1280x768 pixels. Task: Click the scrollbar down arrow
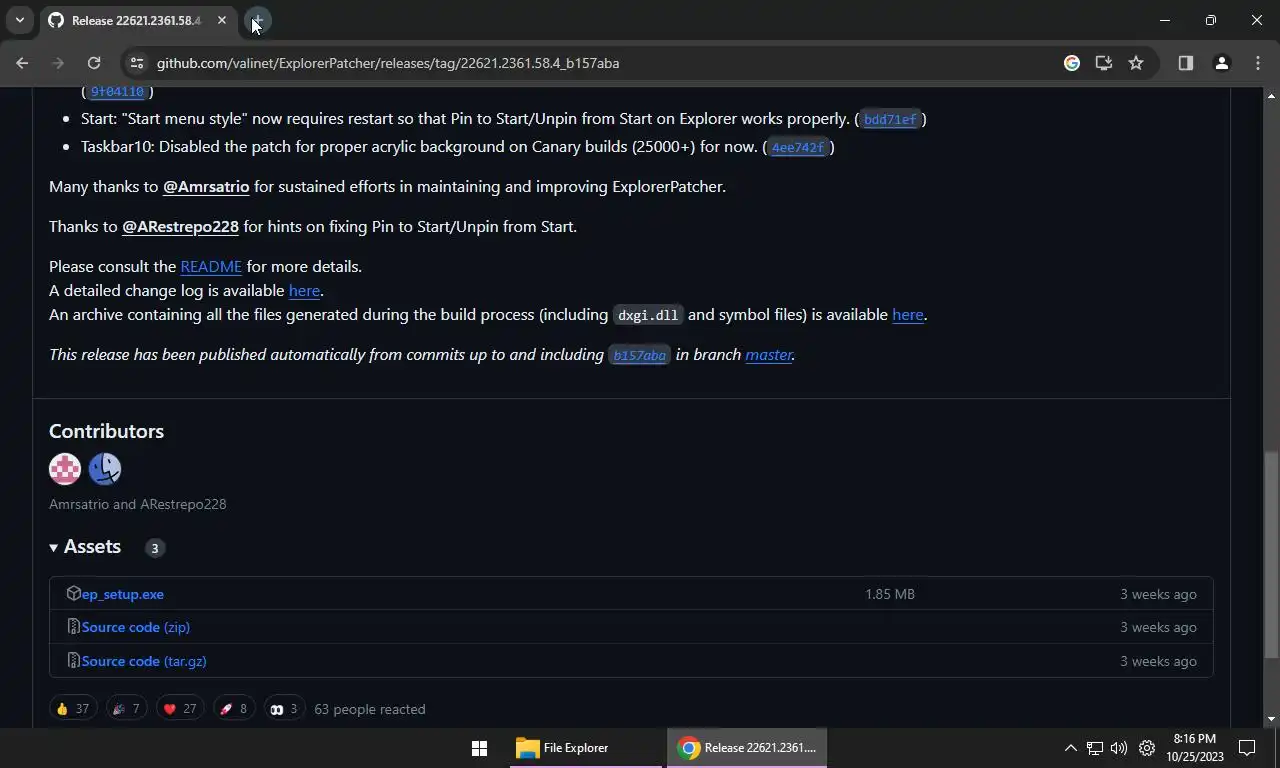[x=1271, y=719]
